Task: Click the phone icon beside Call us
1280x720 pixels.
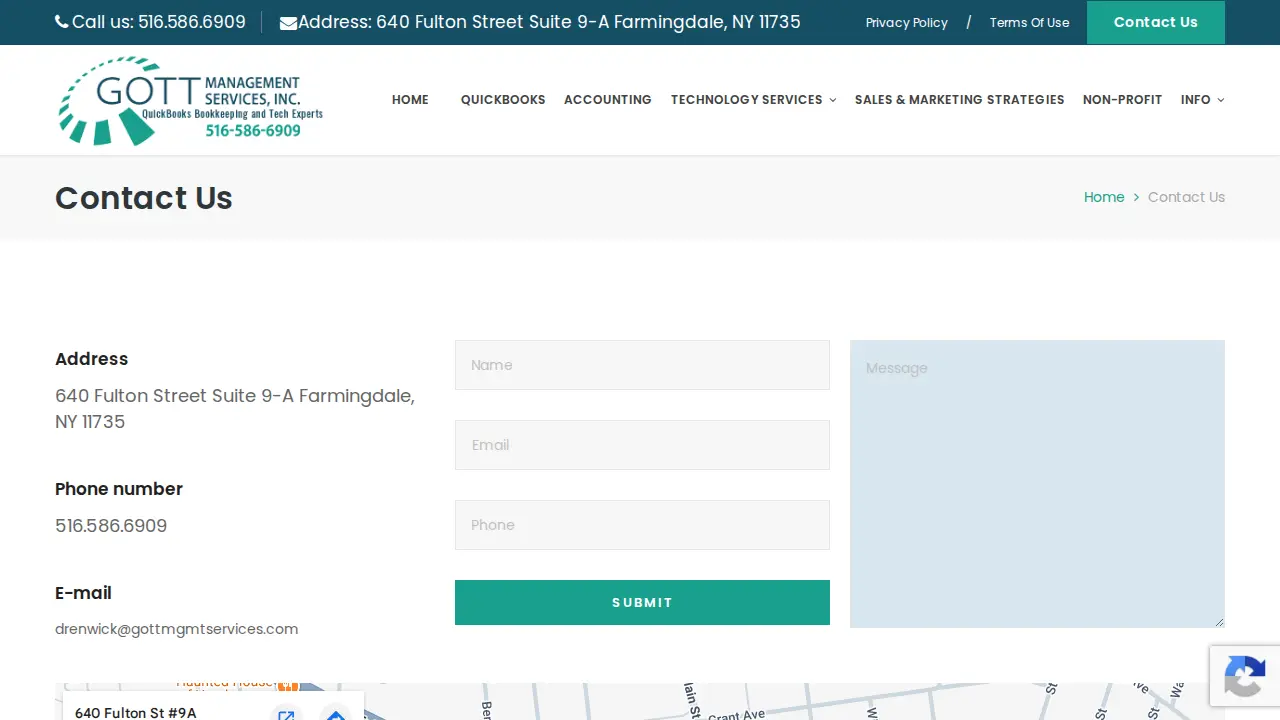Action: click(x=62, y=22)
